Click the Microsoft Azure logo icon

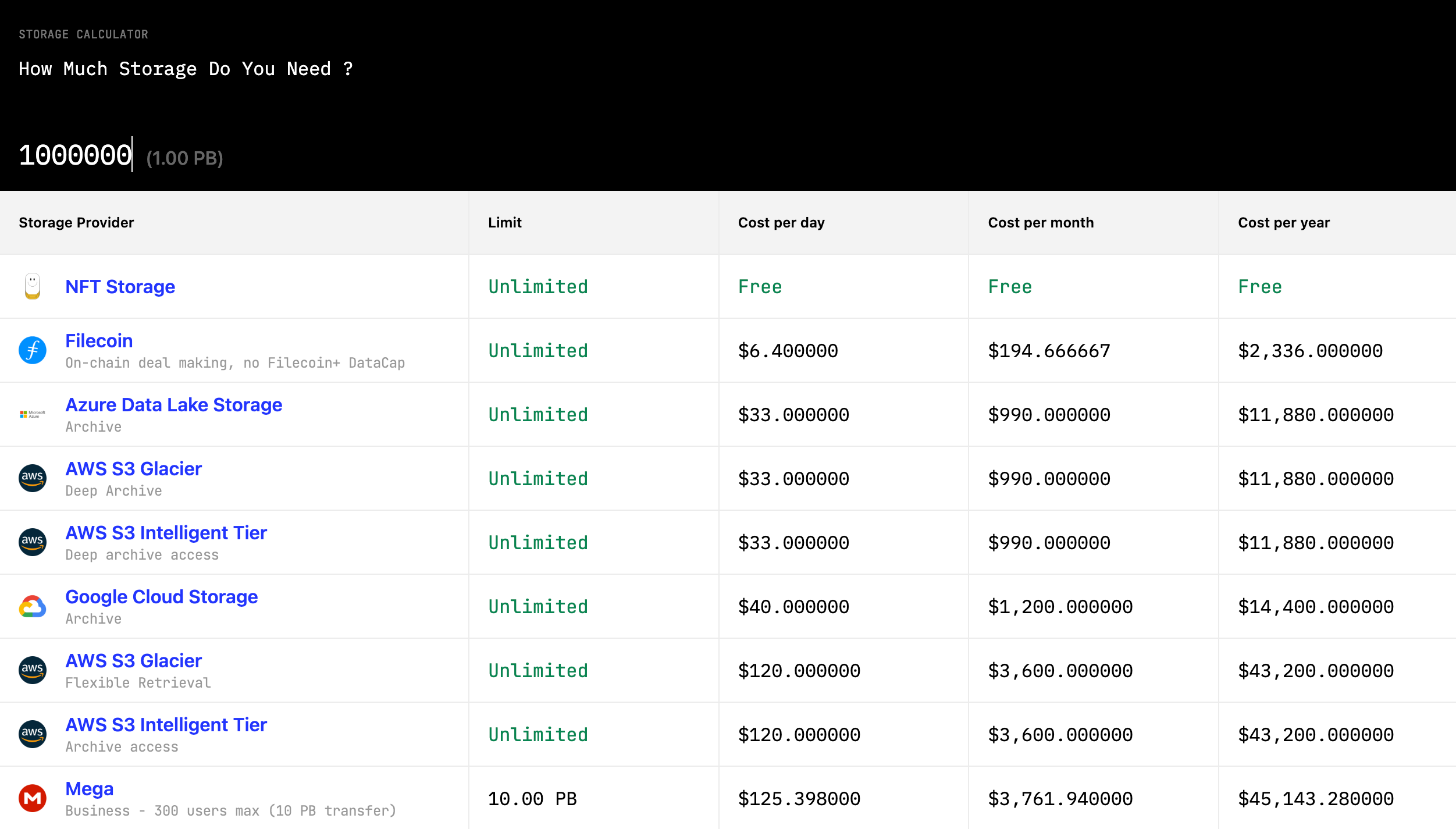click(33, 414)
